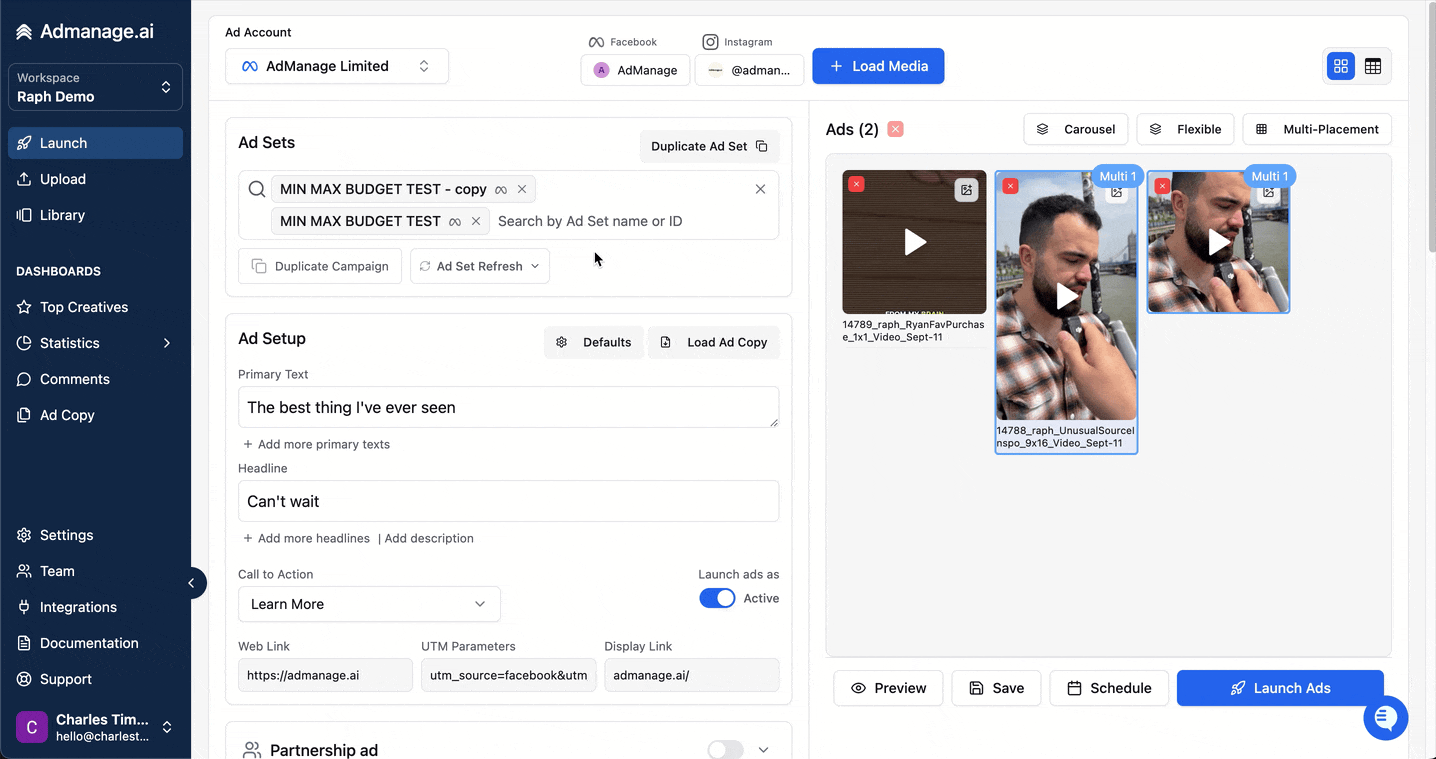Toggle the Launch ads as Active switch
Viewport: 1436px width, 759px height.
click(717, 598)
